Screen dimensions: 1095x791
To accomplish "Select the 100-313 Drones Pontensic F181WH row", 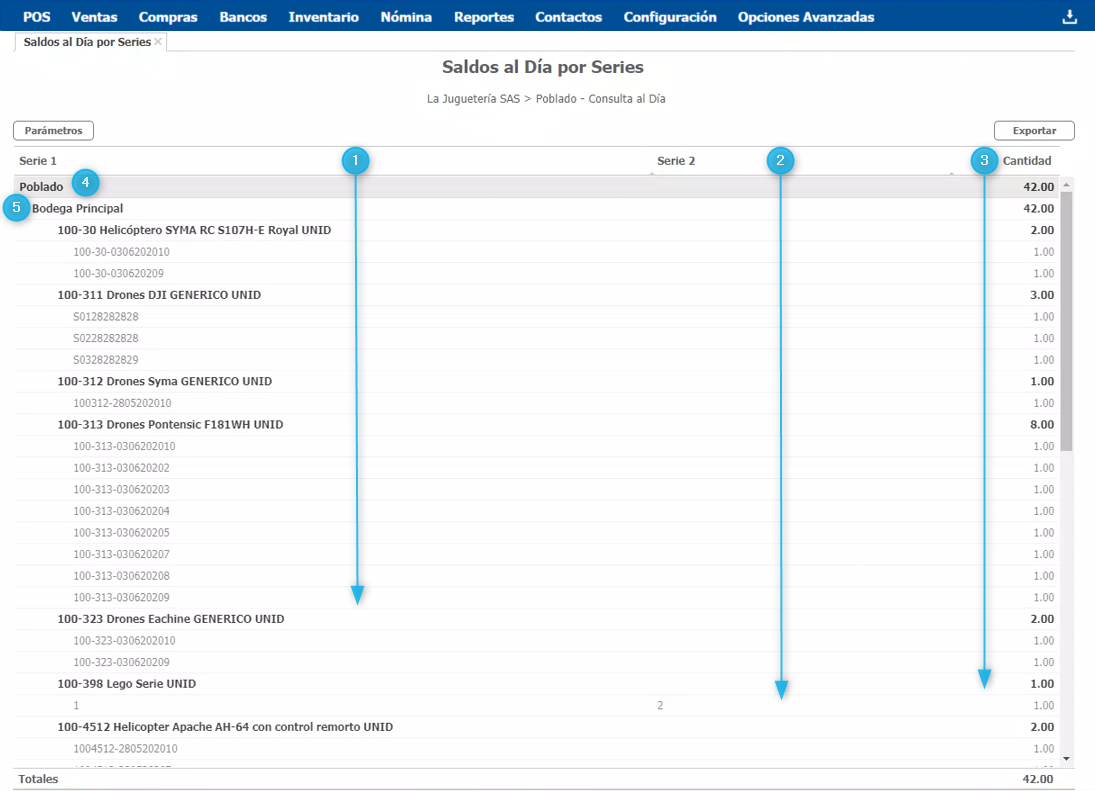I will click(170, 425).
